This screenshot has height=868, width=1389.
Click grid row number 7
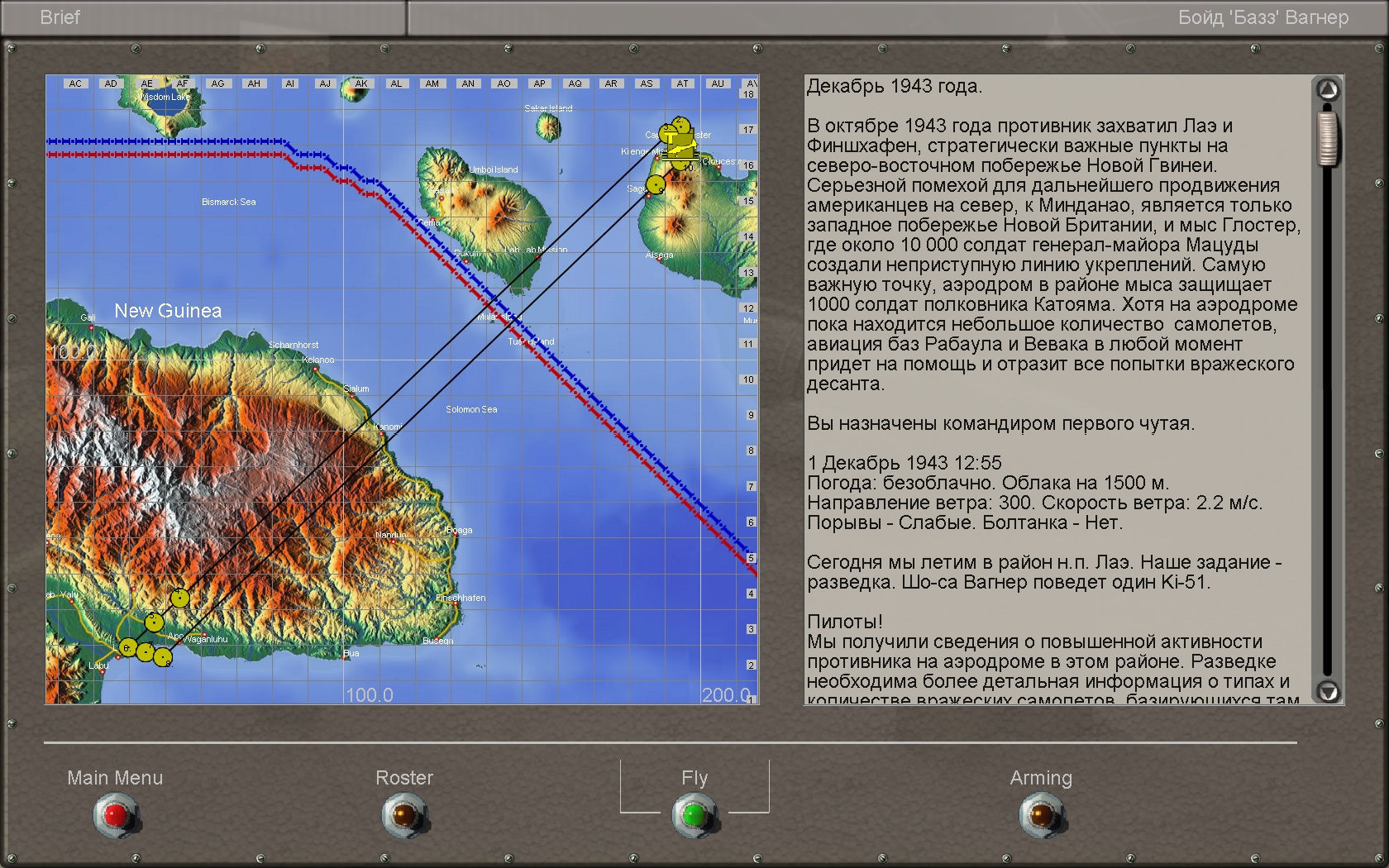tap(751, 487)
